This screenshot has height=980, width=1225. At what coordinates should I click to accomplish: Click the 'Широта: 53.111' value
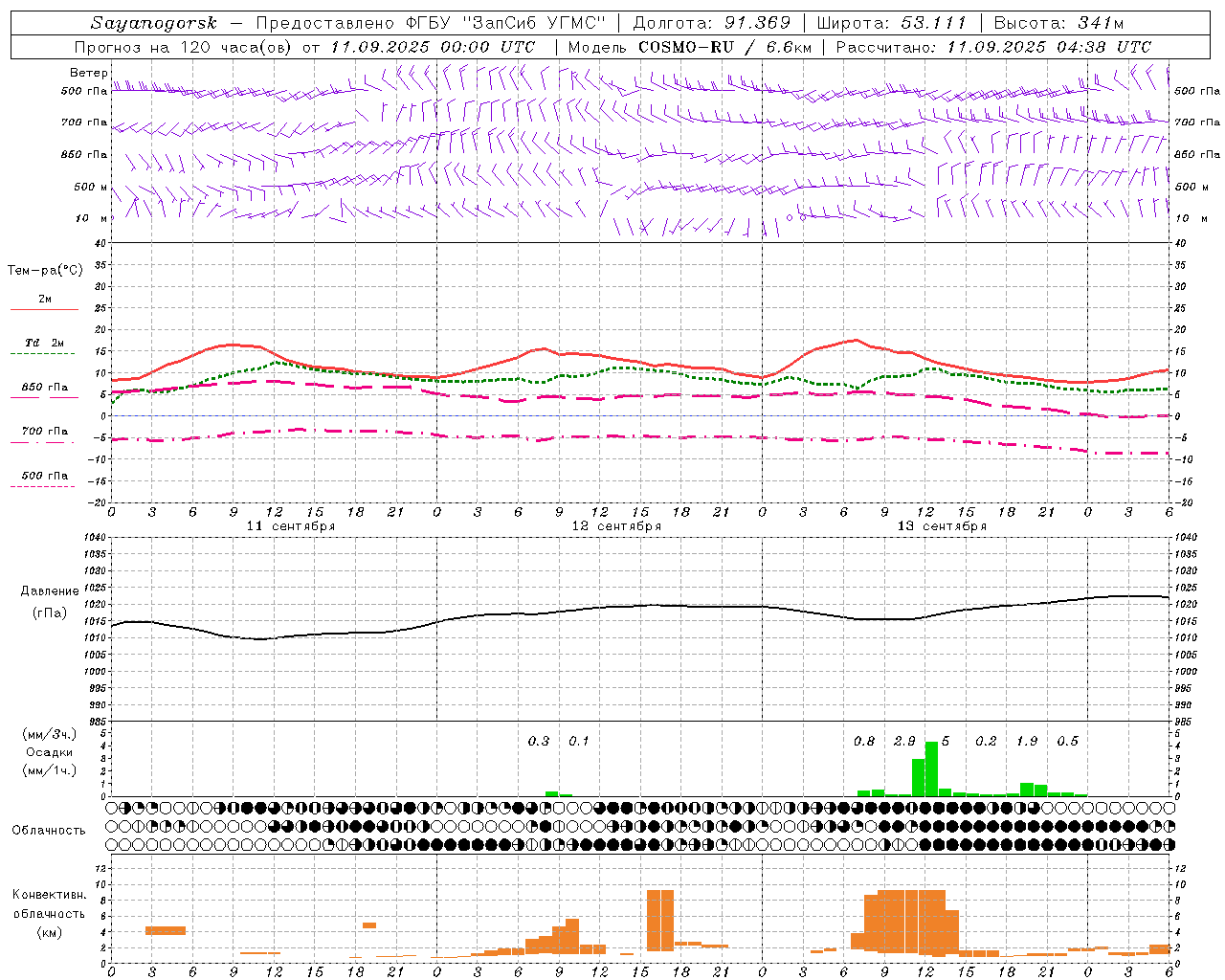click(892, 23)
